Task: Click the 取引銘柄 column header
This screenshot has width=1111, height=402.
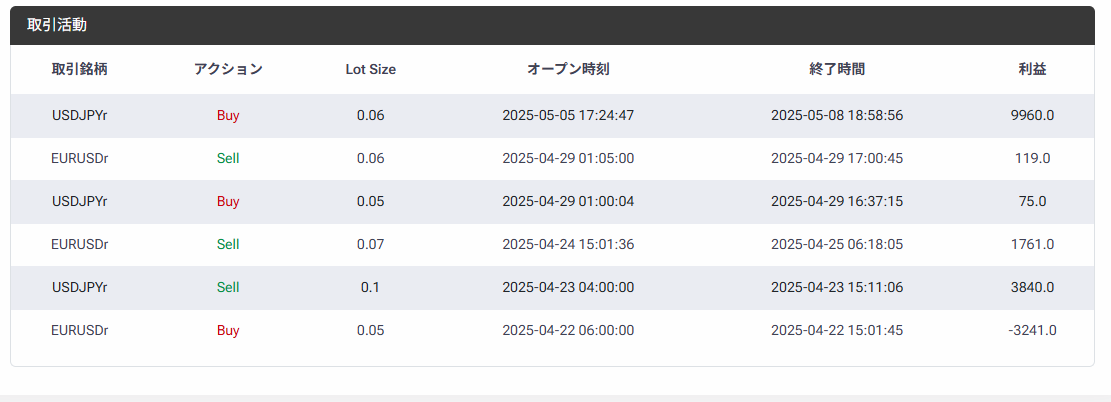Action: (79, 69)
